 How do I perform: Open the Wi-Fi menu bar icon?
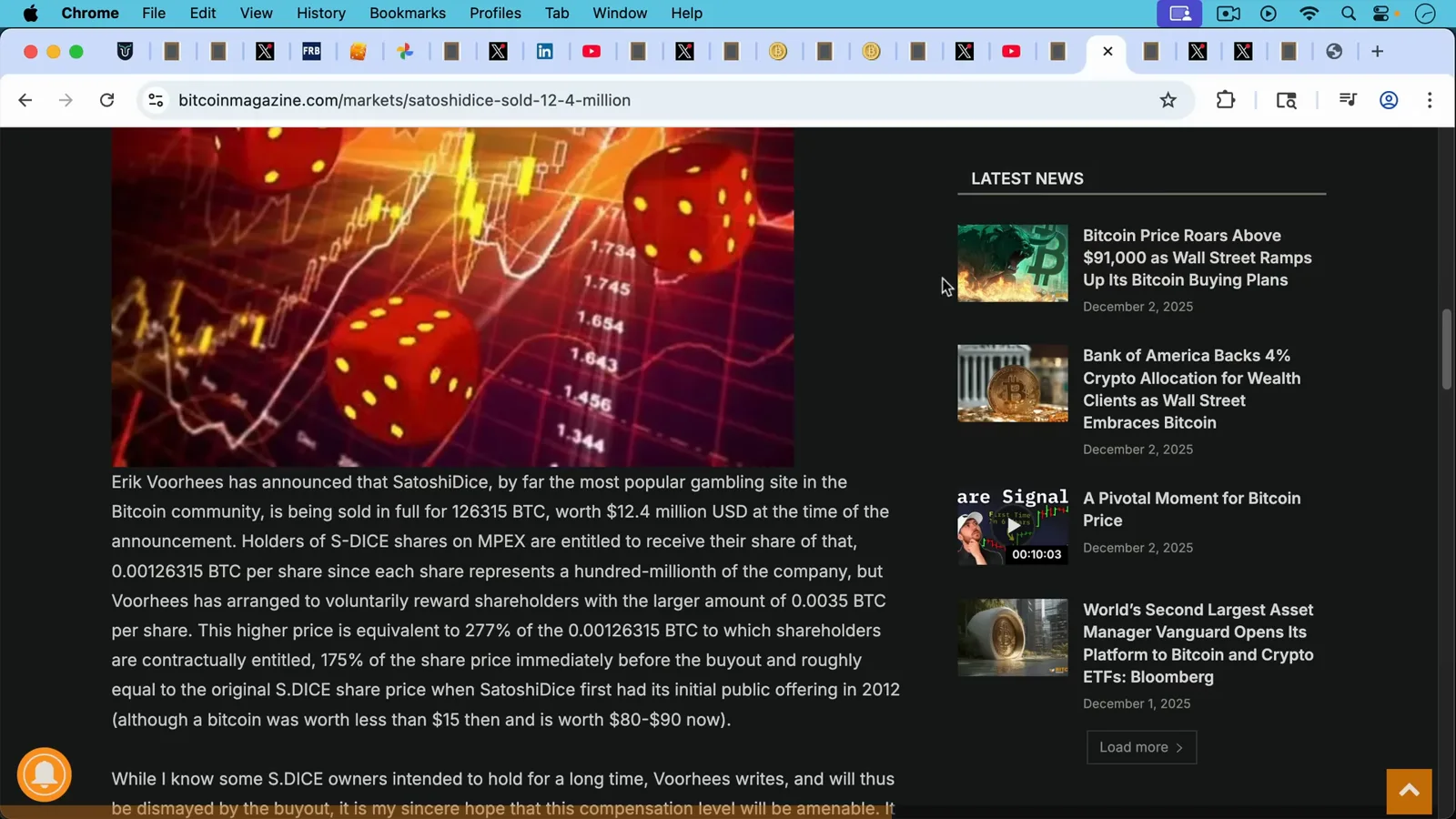1309,14
